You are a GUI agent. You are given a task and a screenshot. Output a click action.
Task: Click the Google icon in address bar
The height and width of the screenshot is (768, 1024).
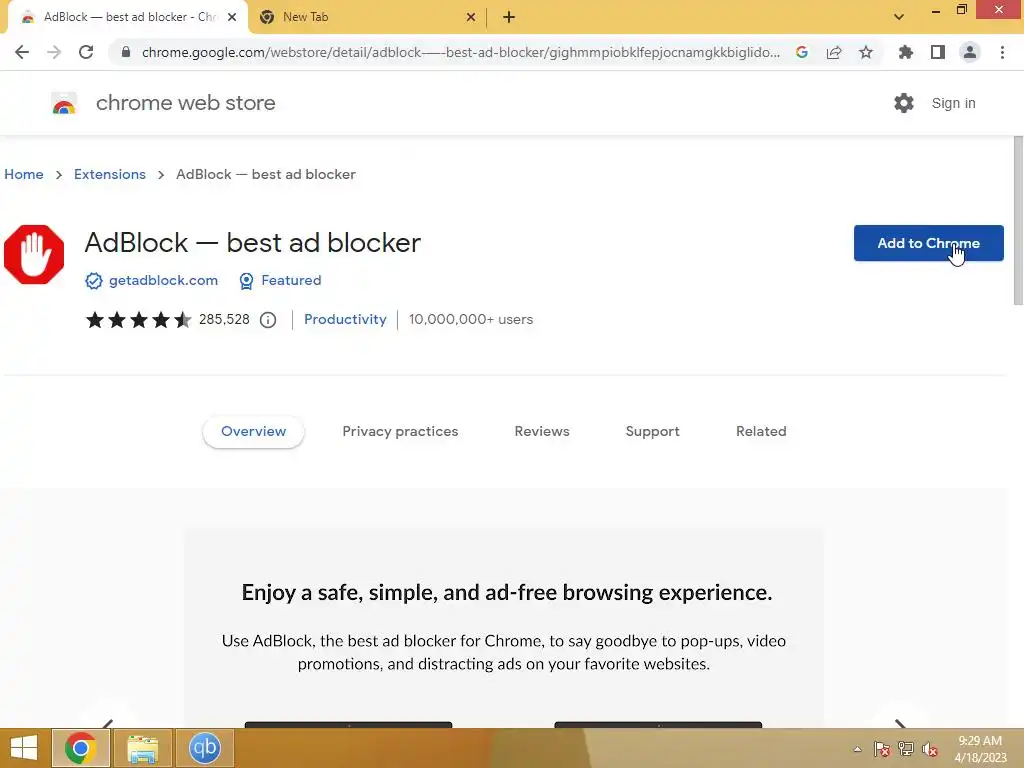coord(802,52)
